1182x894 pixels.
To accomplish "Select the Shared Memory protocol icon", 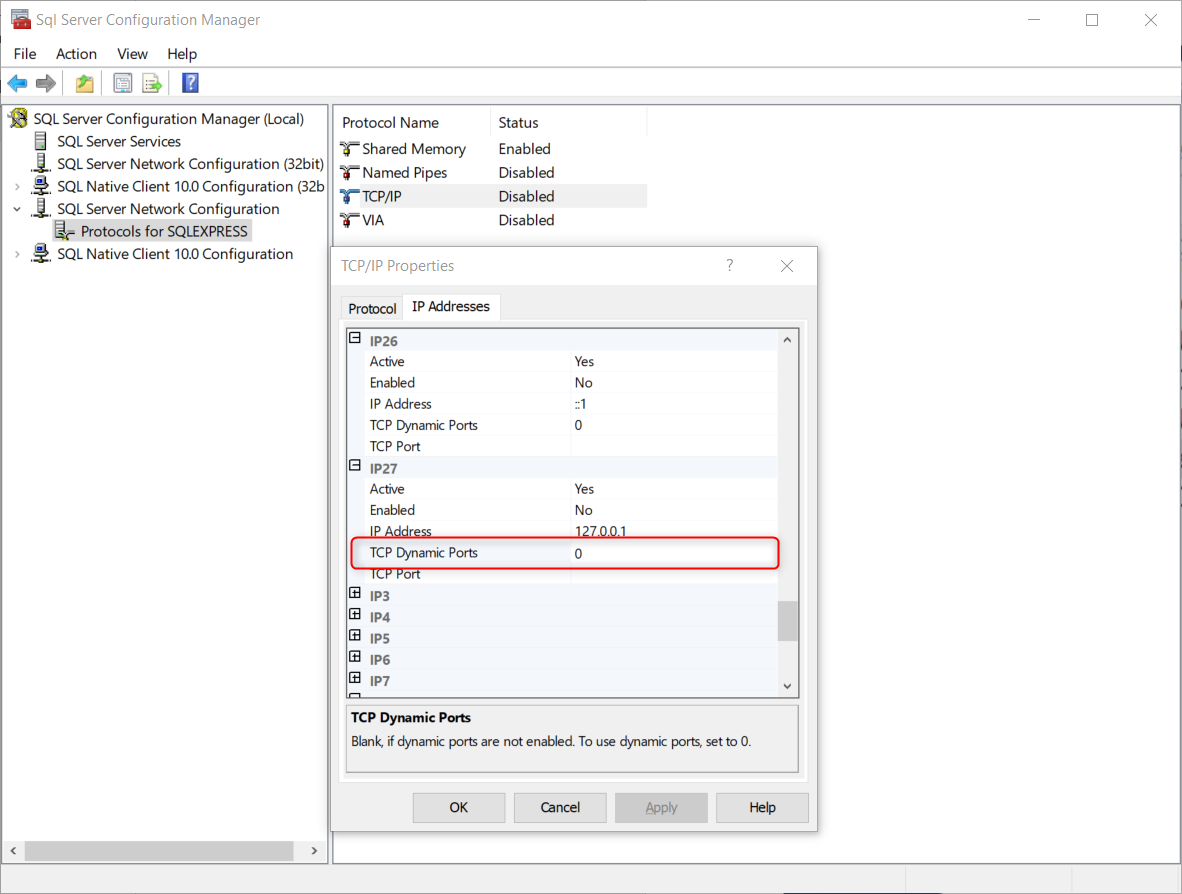I will pyautogui.click(x=349, y=148).
